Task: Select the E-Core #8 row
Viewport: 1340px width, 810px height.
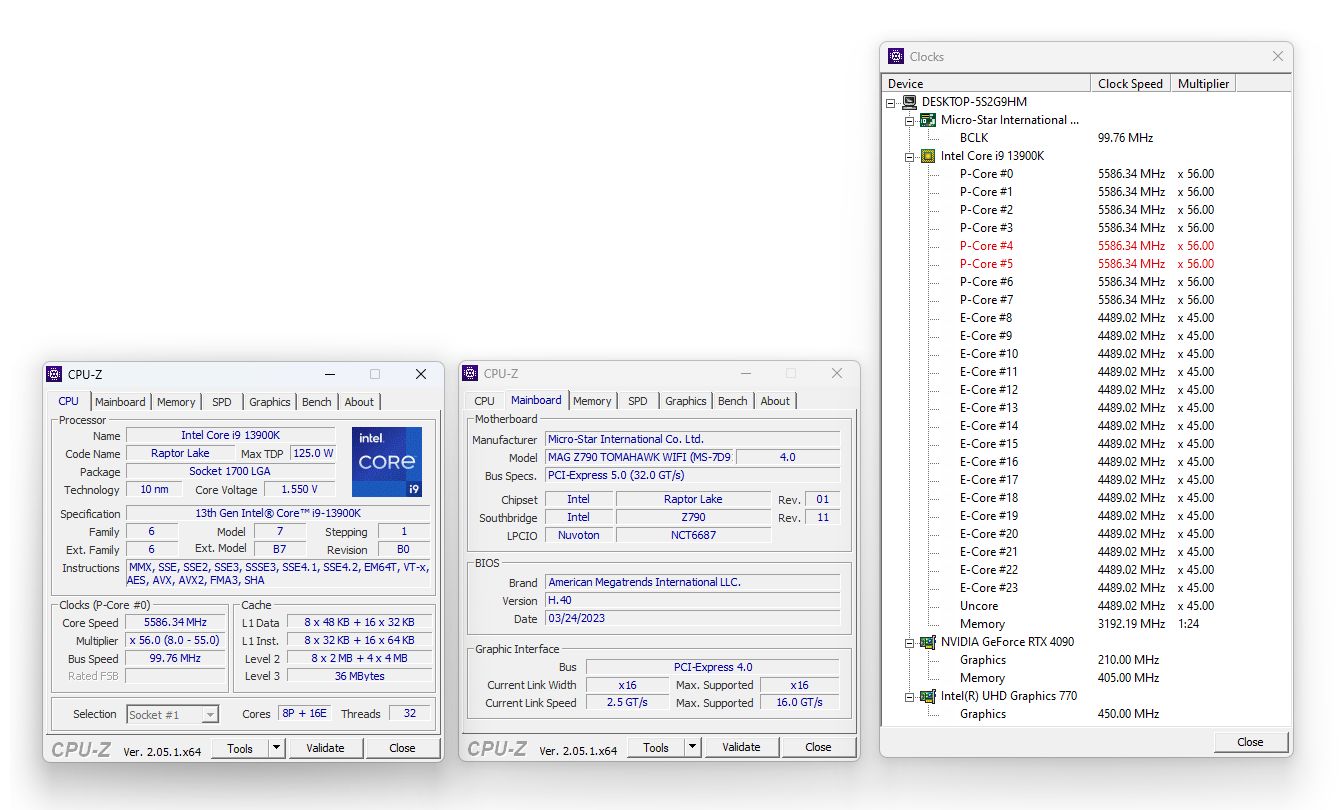Action: (x=1087, y=318)
